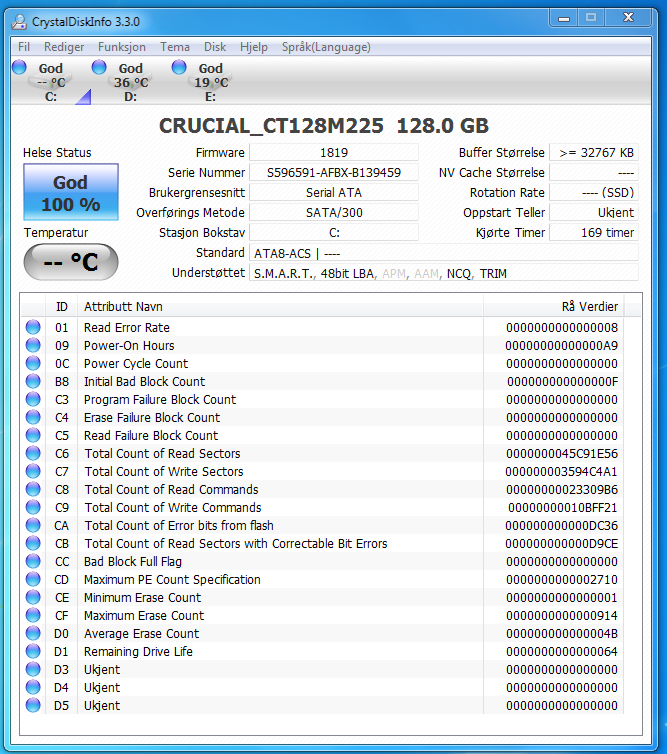Click the ID column header
Viewport: 667px width, 754px height.
tap(62, 307)
